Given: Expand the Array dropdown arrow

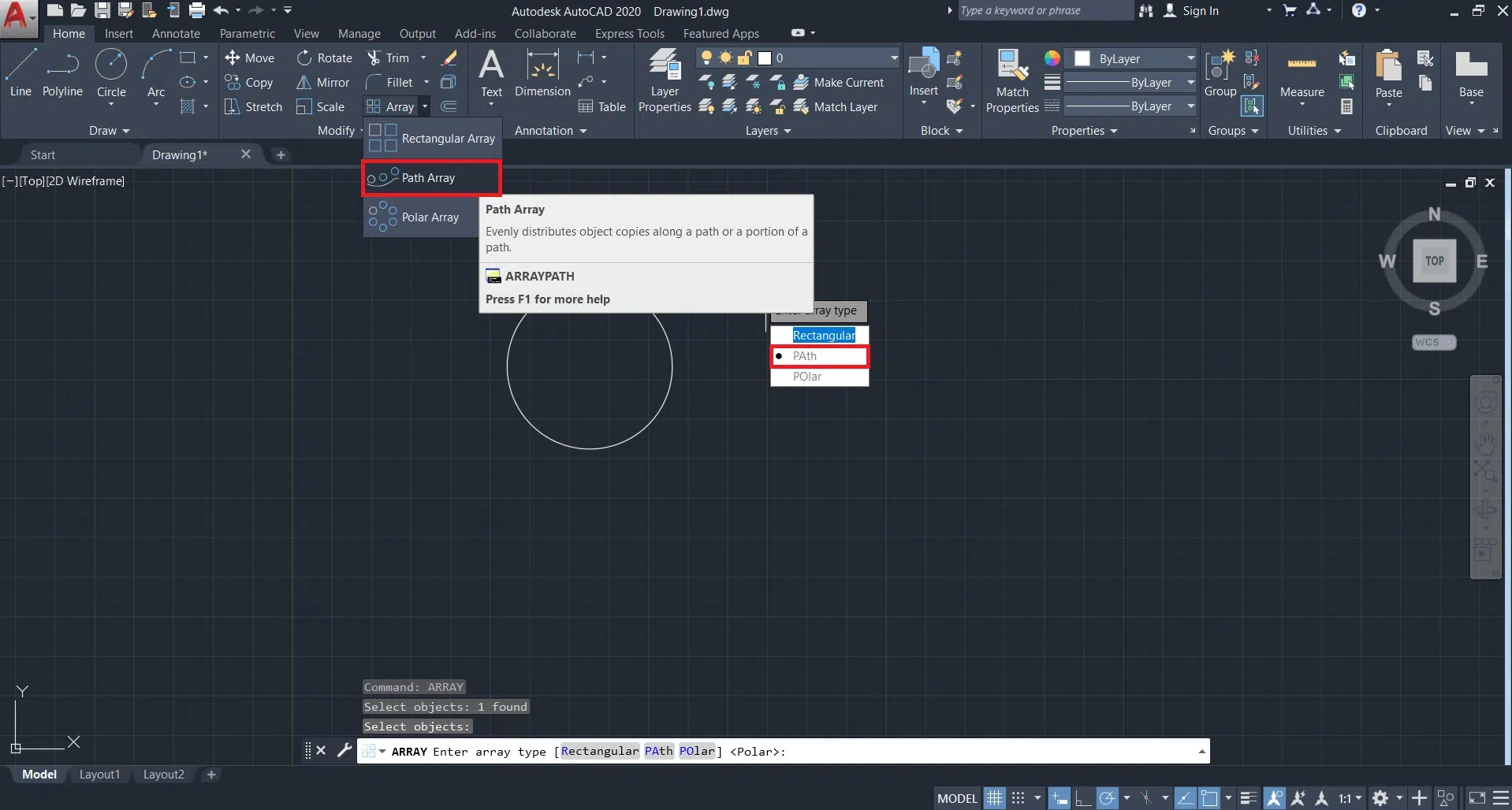Looking at the screenshot, I should (425, 106).
